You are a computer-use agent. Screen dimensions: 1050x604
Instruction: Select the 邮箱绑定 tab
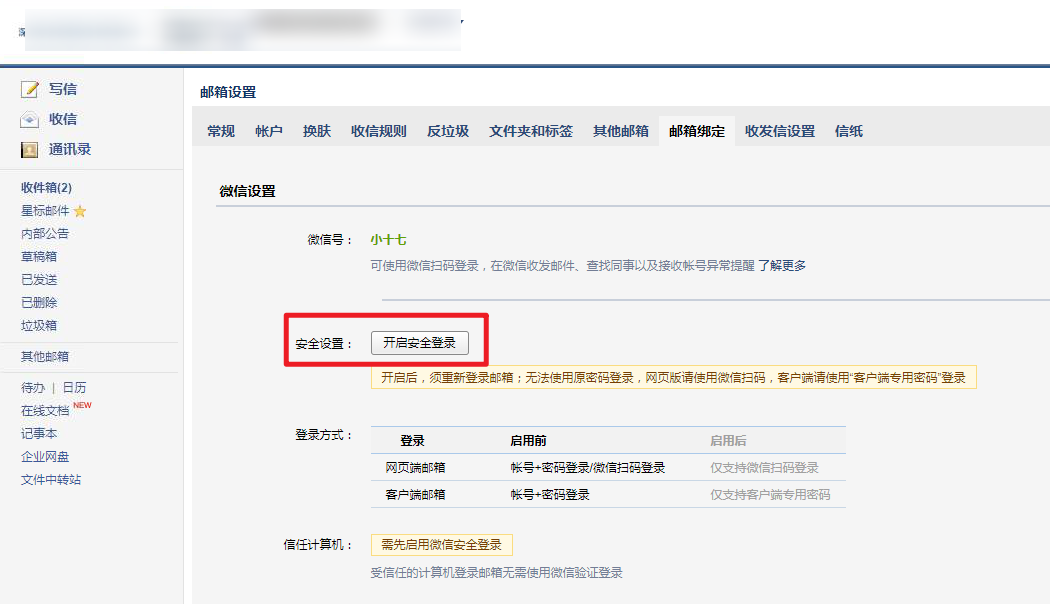point(697,131)
